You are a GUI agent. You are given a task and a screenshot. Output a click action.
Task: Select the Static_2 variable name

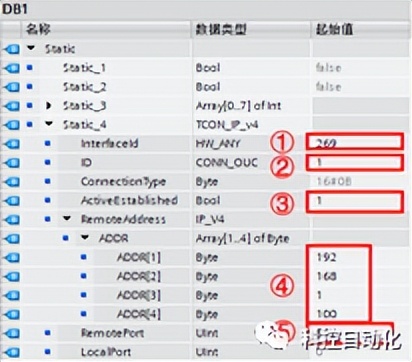click(x=85, y=87)
